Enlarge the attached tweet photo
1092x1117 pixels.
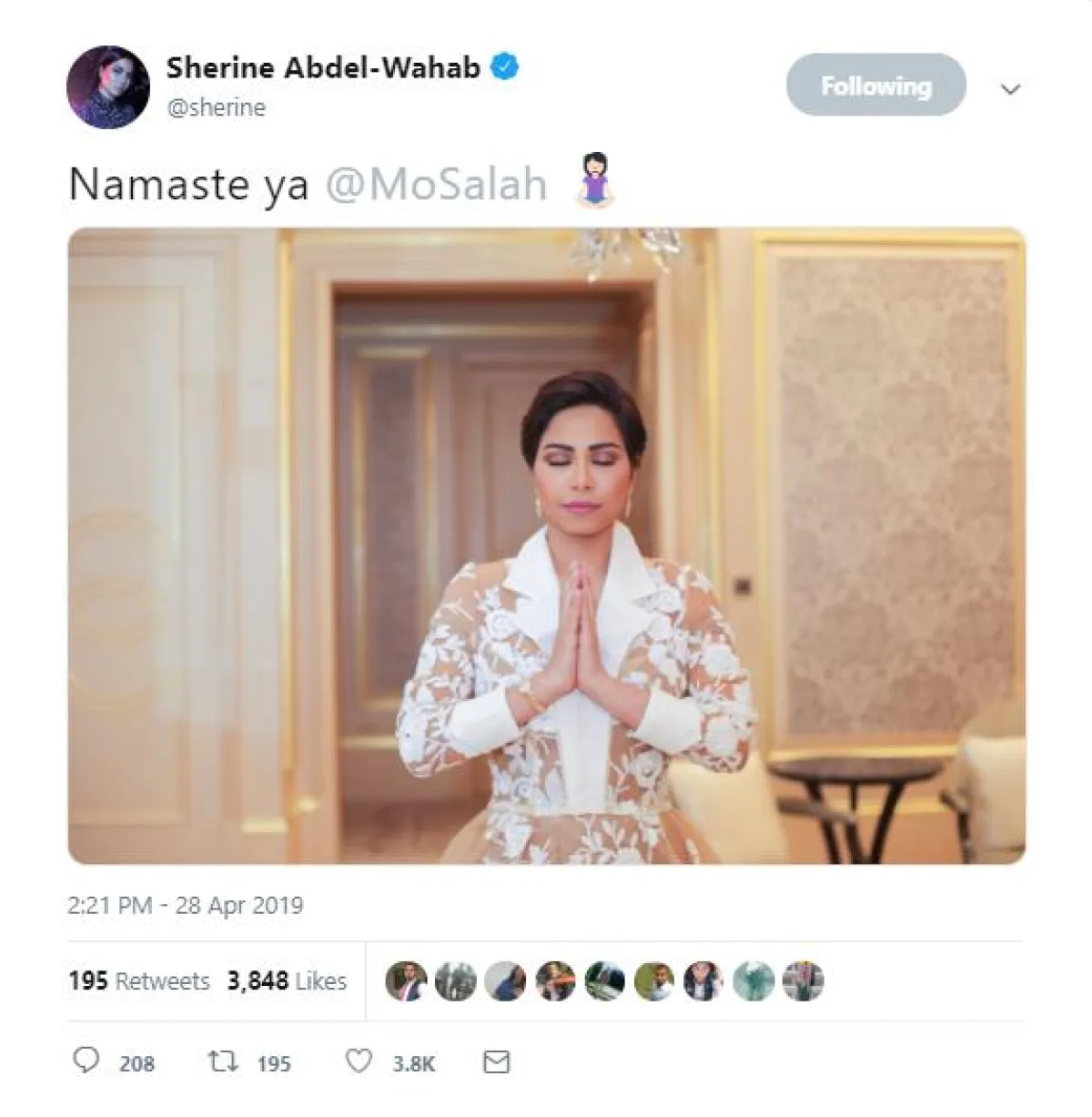point(546,545)
